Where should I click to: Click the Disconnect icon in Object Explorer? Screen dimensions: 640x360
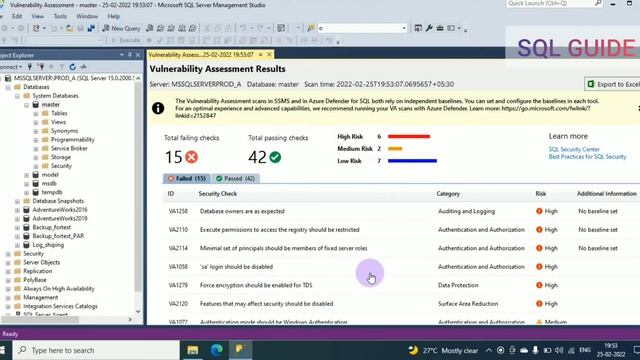pyautogui.click(x=41, y=67)
